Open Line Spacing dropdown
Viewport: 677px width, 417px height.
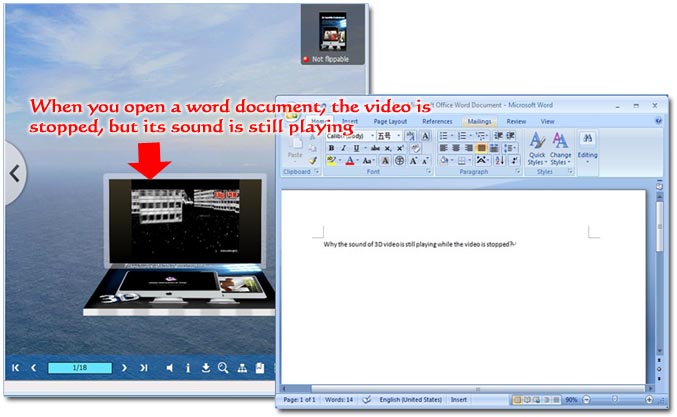pos(510,148)
